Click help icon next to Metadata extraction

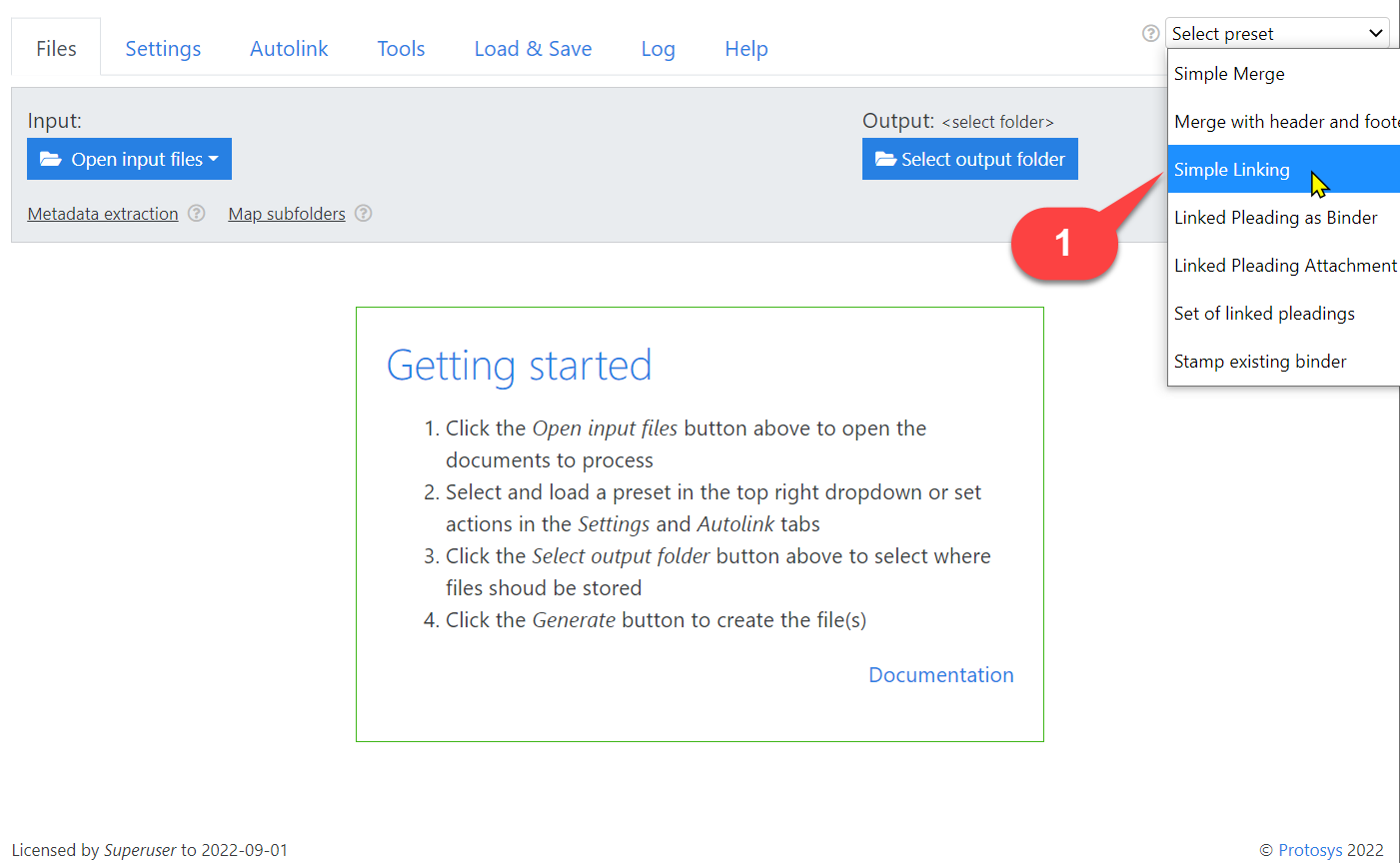(x=197, y=213)
